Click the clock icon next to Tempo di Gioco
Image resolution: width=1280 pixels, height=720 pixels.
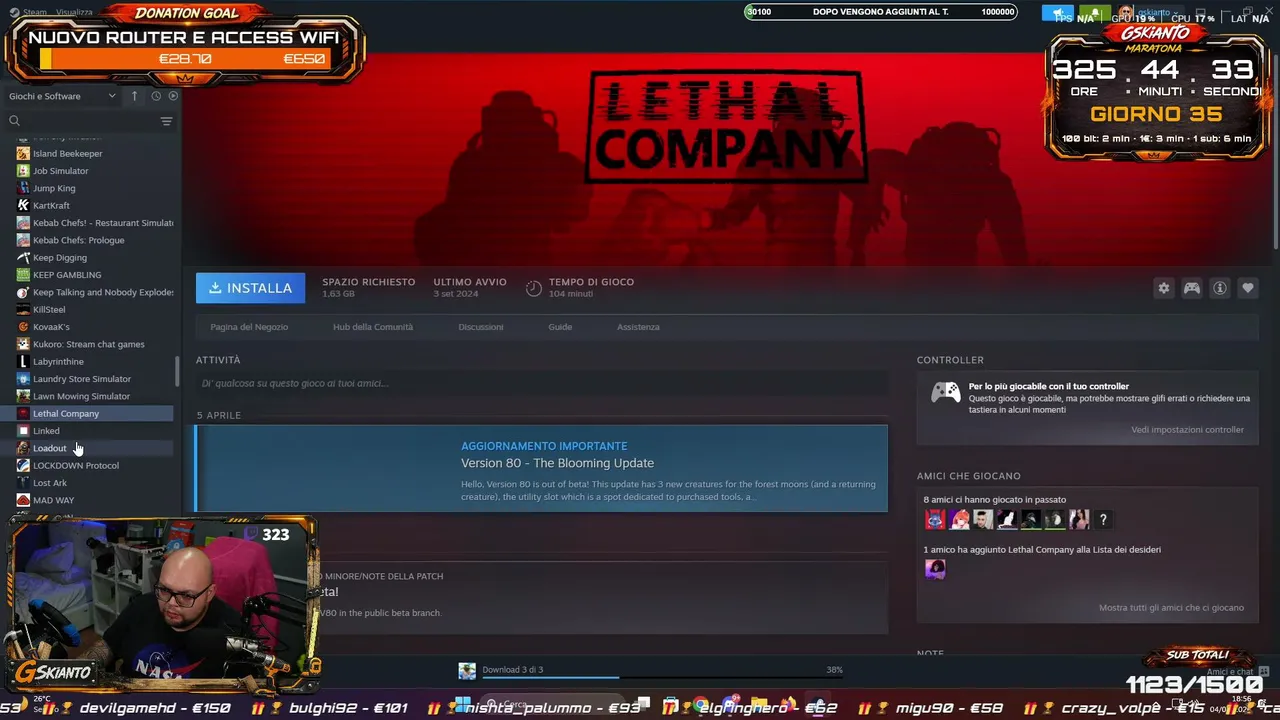534,288
